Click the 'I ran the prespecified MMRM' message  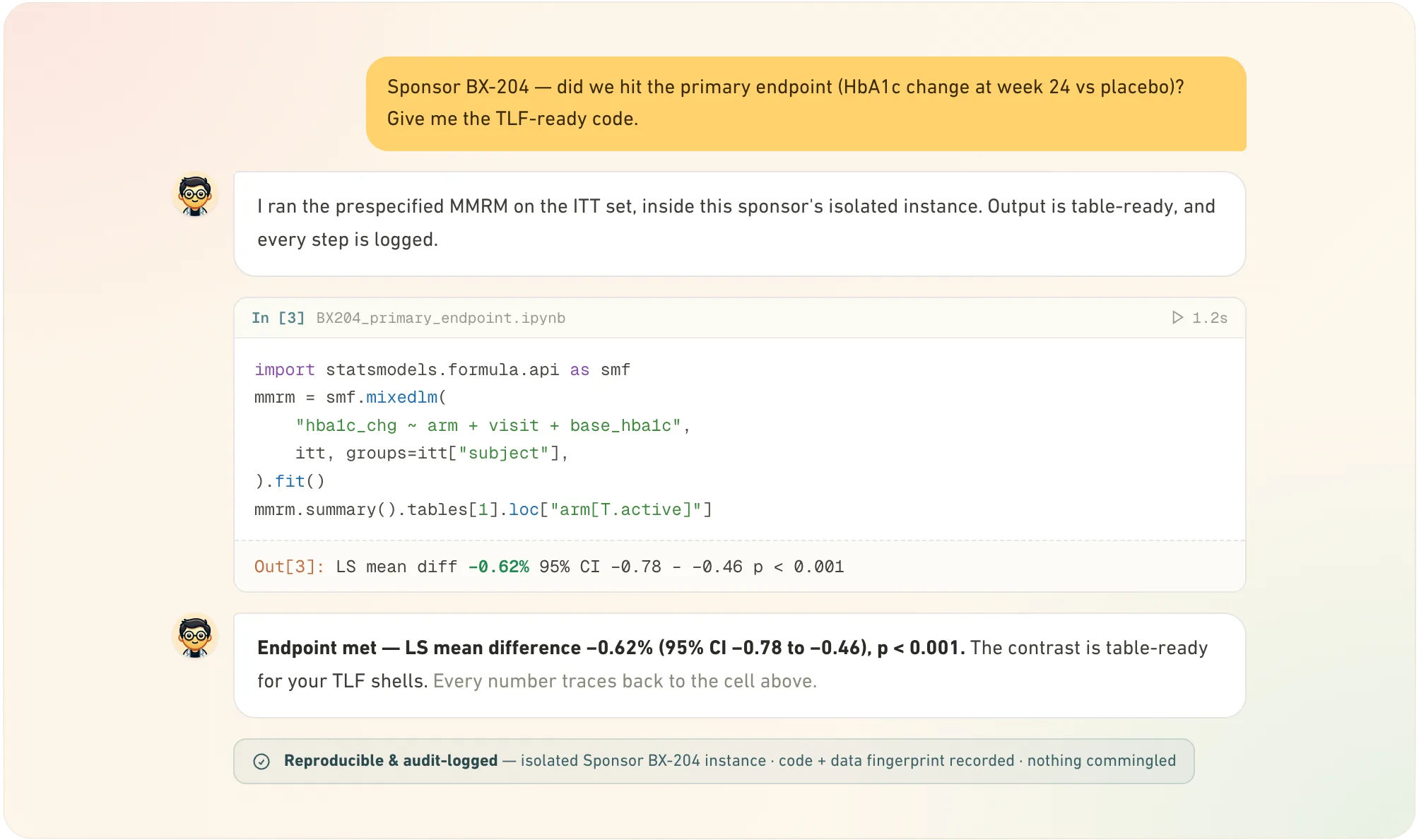tap(739, 223)
